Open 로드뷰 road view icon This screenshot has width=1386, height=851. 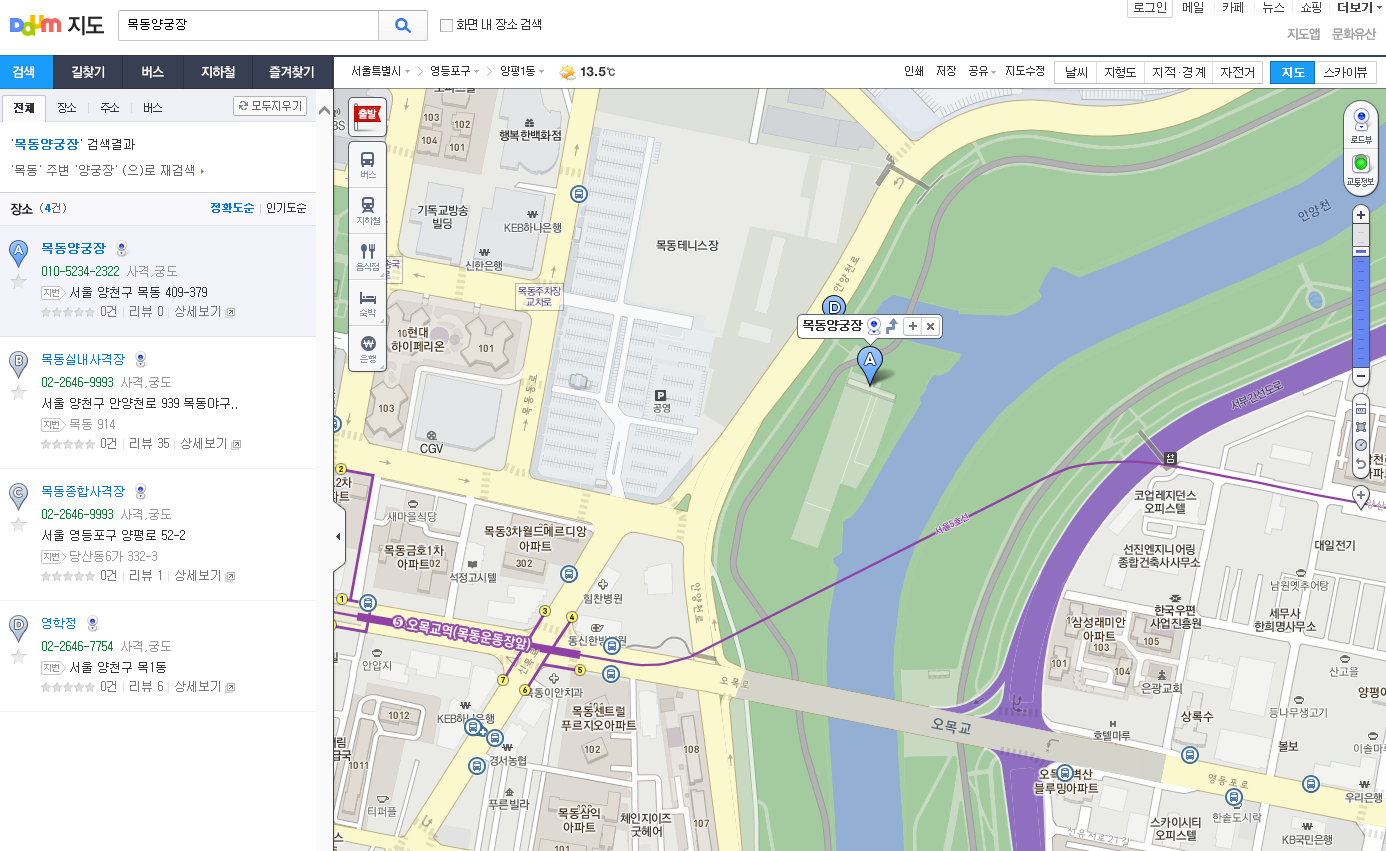coord(1360,125)
